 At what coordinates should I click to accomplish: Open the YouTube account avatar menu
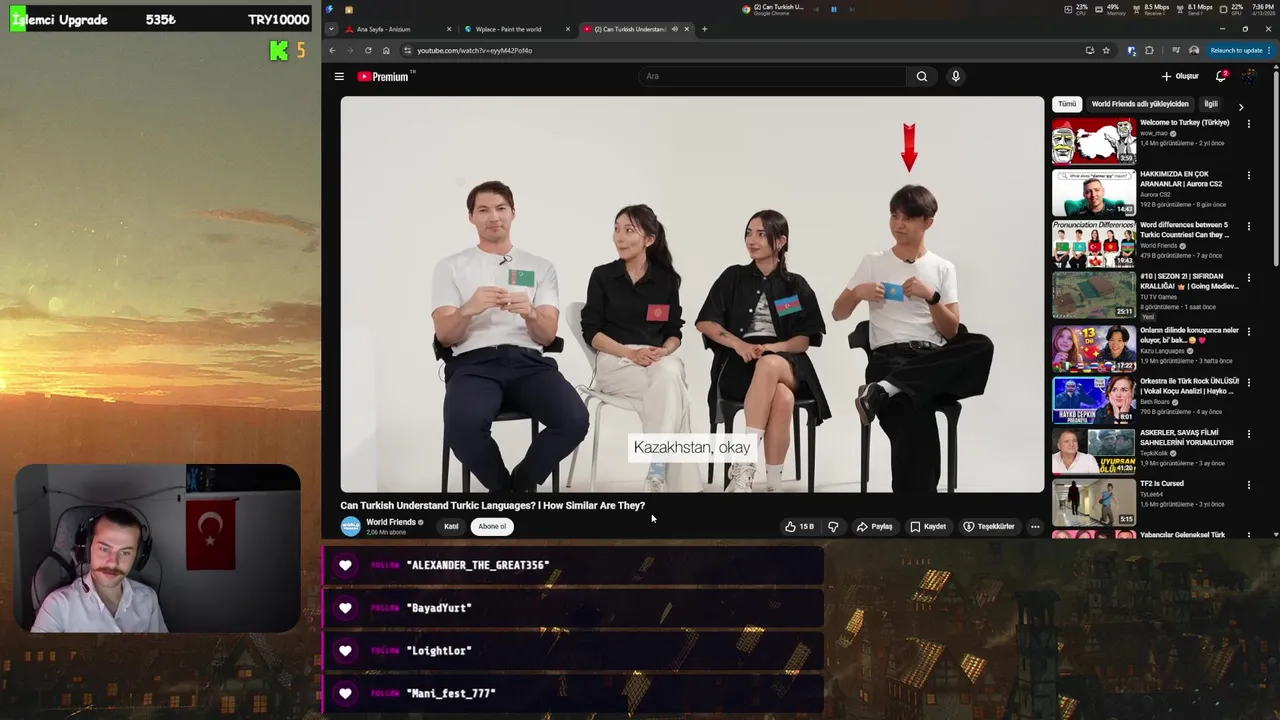click(x=1249, y=76)
